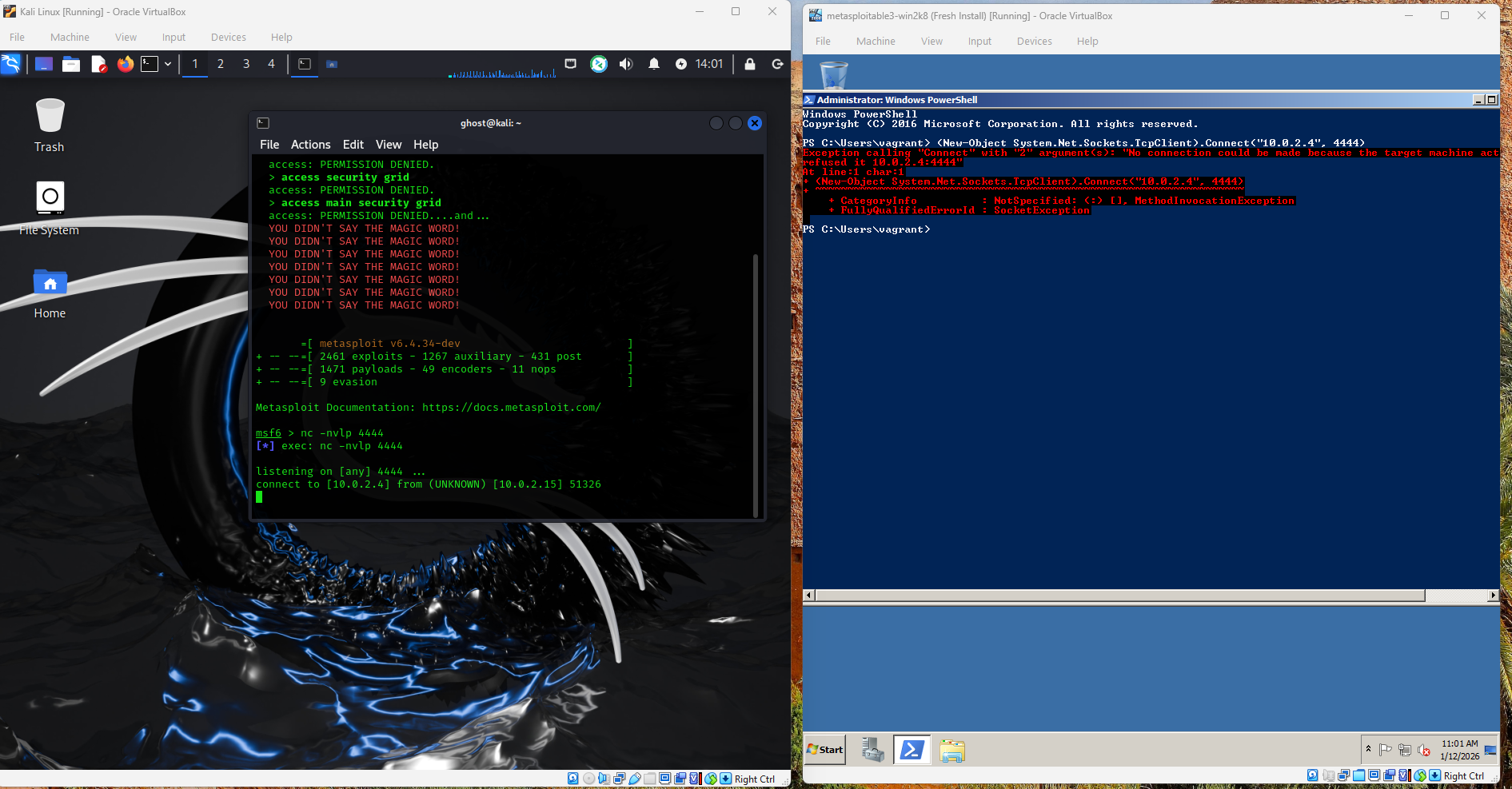Click the power manager icon in Kali panel
Viewport: 1512px width, 789px height.
point(681,64)
